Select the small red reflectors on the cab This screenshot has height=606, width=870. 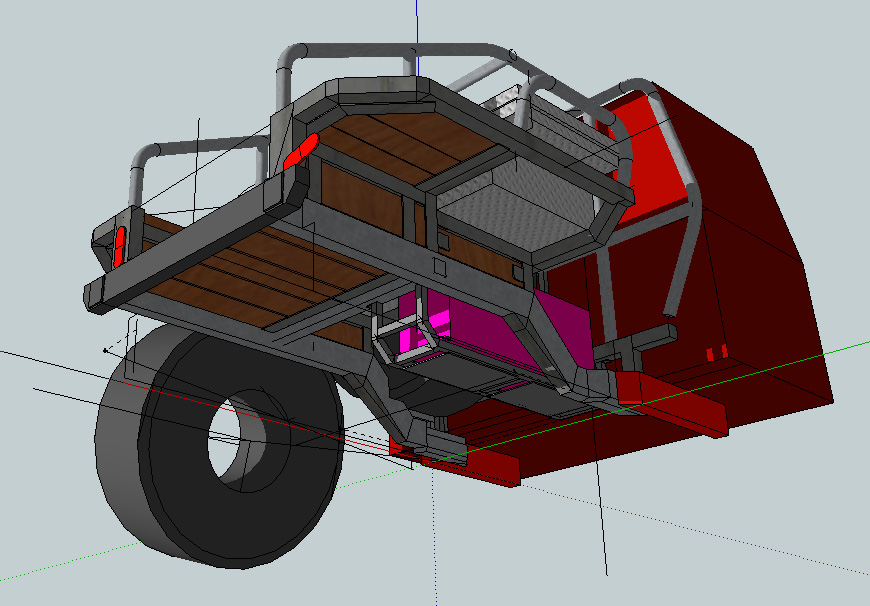pos(714,354)
